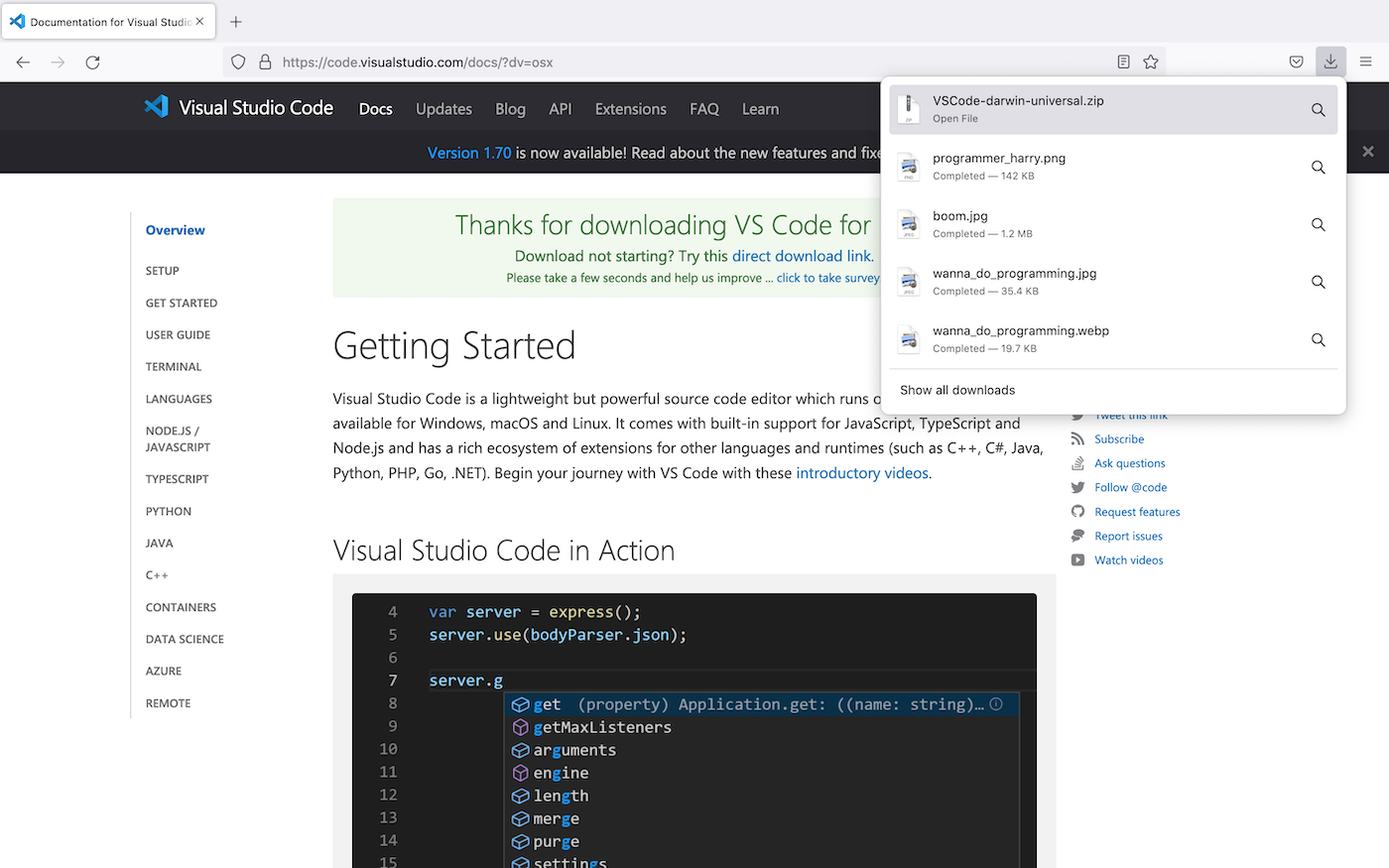Expand TERMINAL section in sidebar

pyautogui.click(x=174, y=367)
